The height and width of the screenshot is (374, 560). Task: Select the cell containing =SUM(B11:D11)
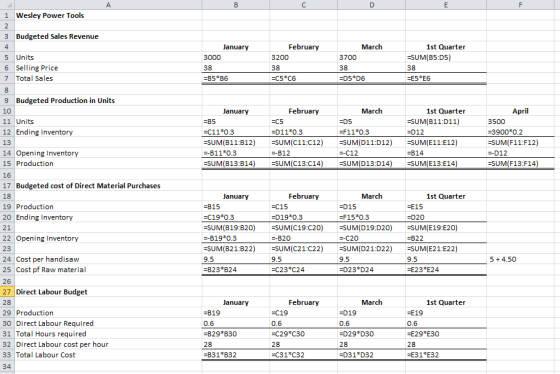(446, 121)
